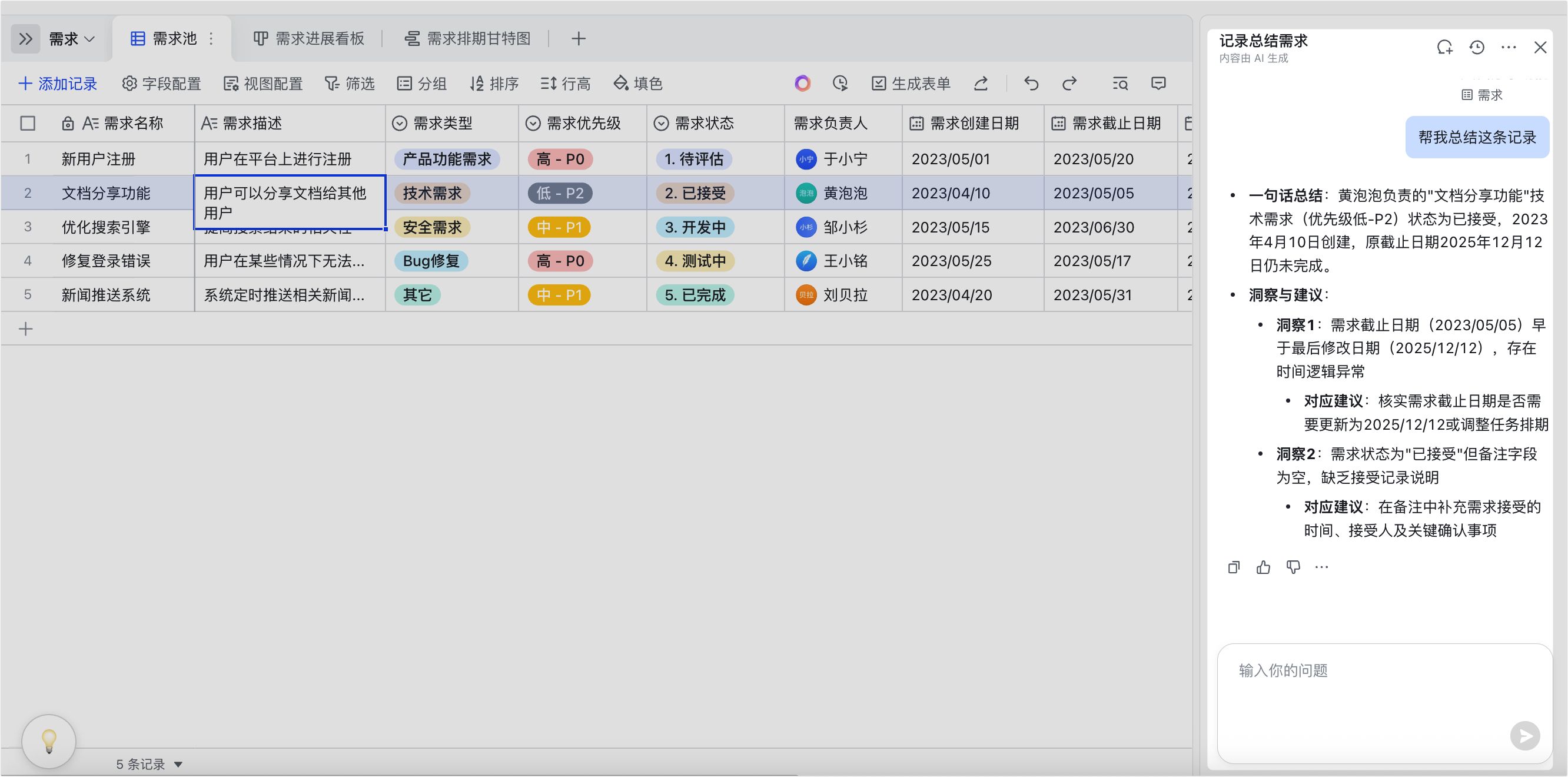Toggle the select-all checkbox in header
1568x777 pixels.
pyautogui.click(x=28, y=124)
